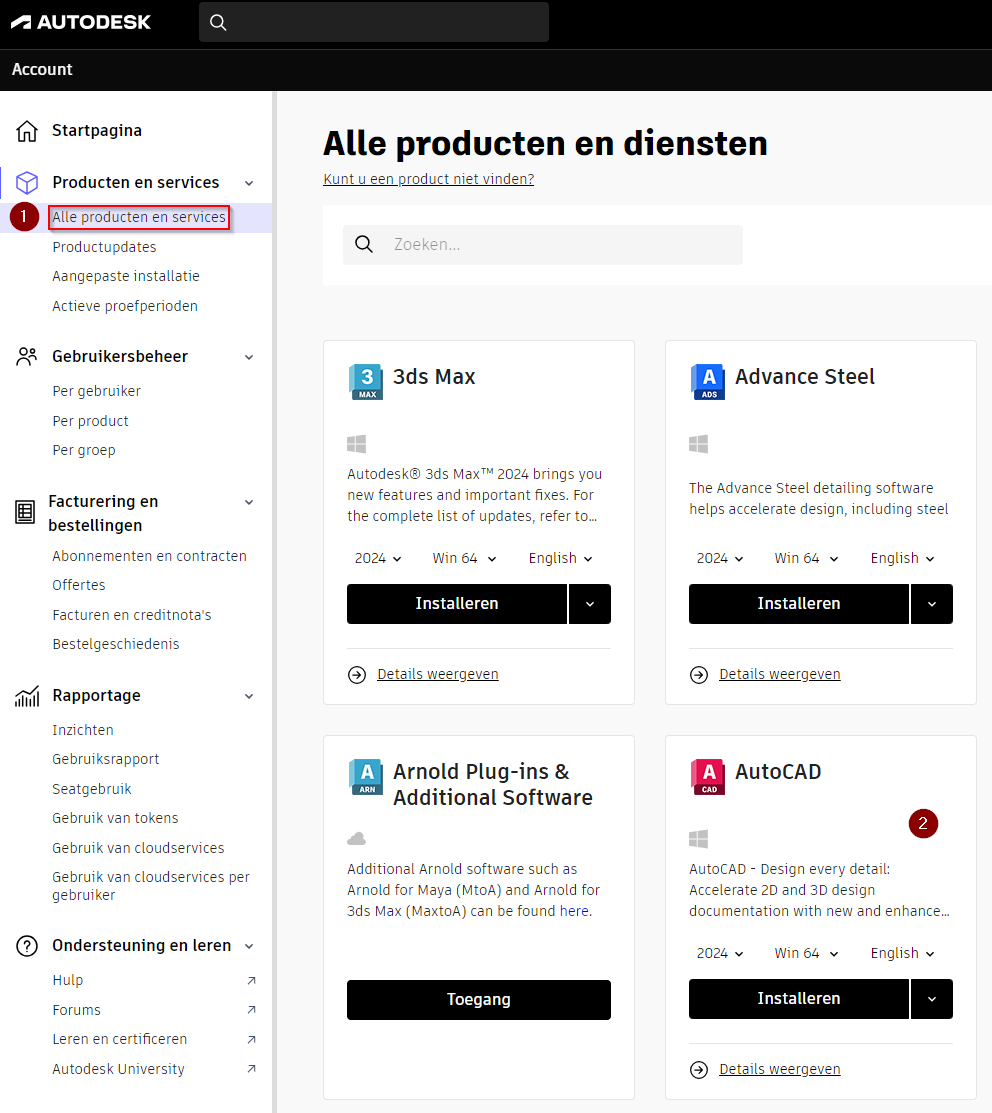Click the Windows platform icon on the Advance Steel card

(x=698, y=444)
